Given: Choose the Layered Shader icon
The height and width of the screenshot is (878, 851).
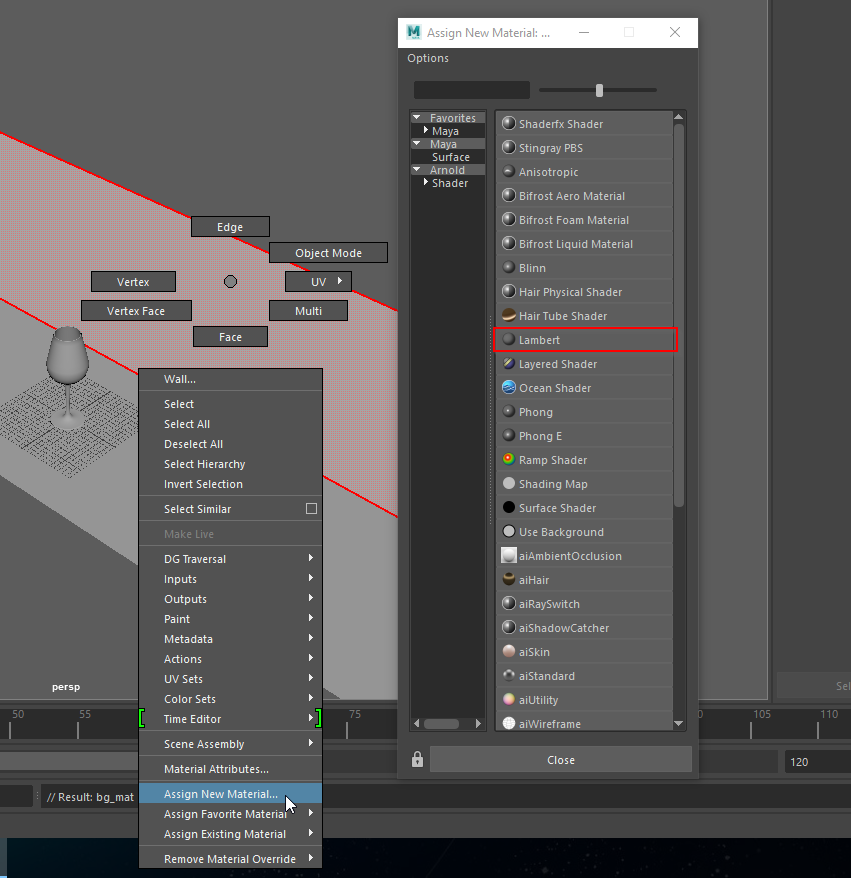Looking at the screenshot, I should pos(508,363).
